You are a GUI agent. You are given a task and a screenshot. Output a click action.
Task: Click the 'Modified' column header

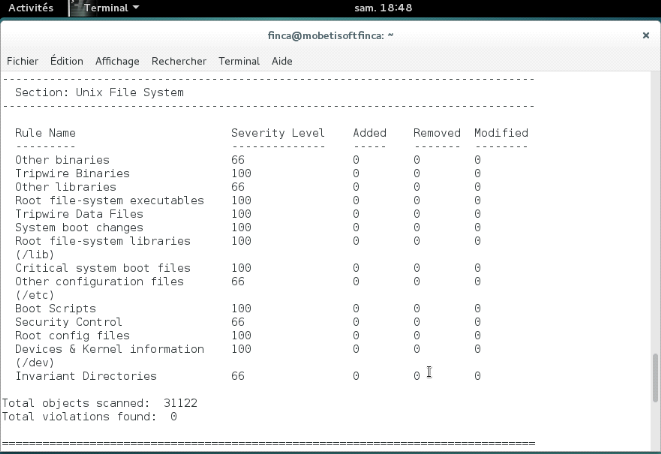tap(501, 133)
